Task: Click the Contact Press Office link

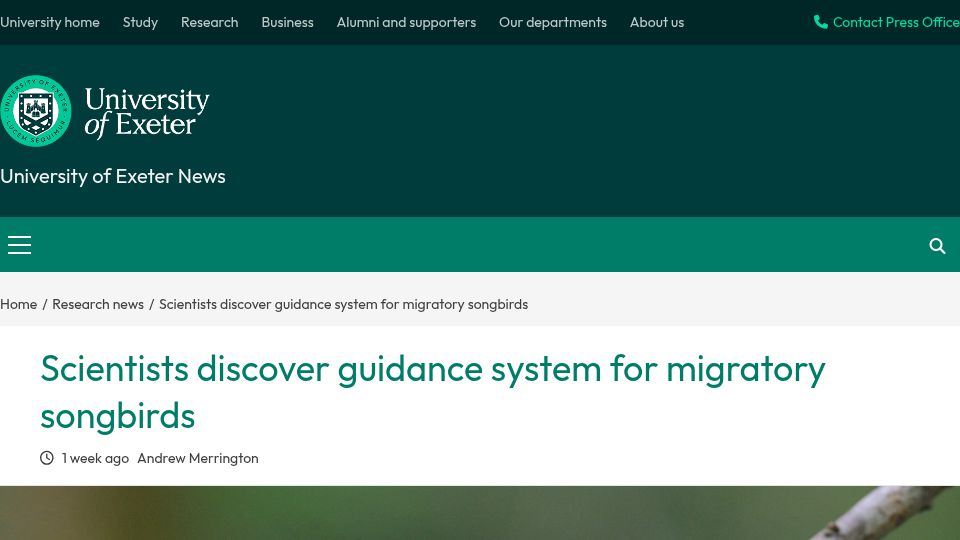Action: coord(896,22)
